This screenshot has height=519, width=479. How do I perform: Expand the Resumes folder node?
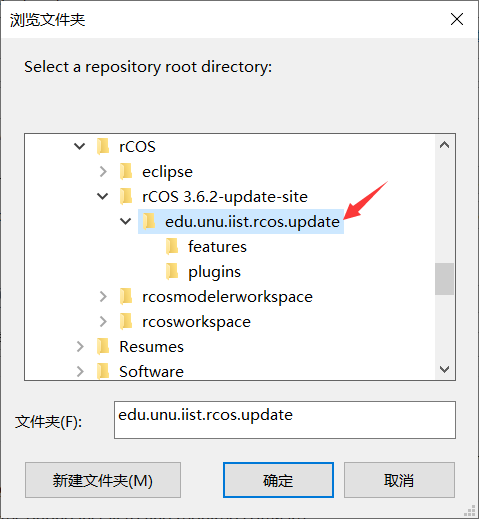tap(80, 346)
